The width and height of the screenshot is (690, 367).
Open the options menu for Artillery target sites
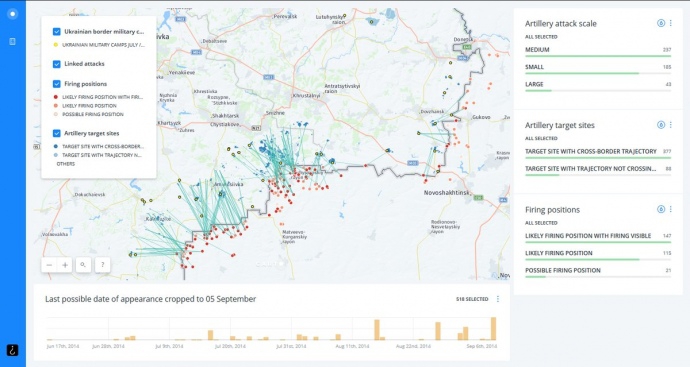pos(671,125)
